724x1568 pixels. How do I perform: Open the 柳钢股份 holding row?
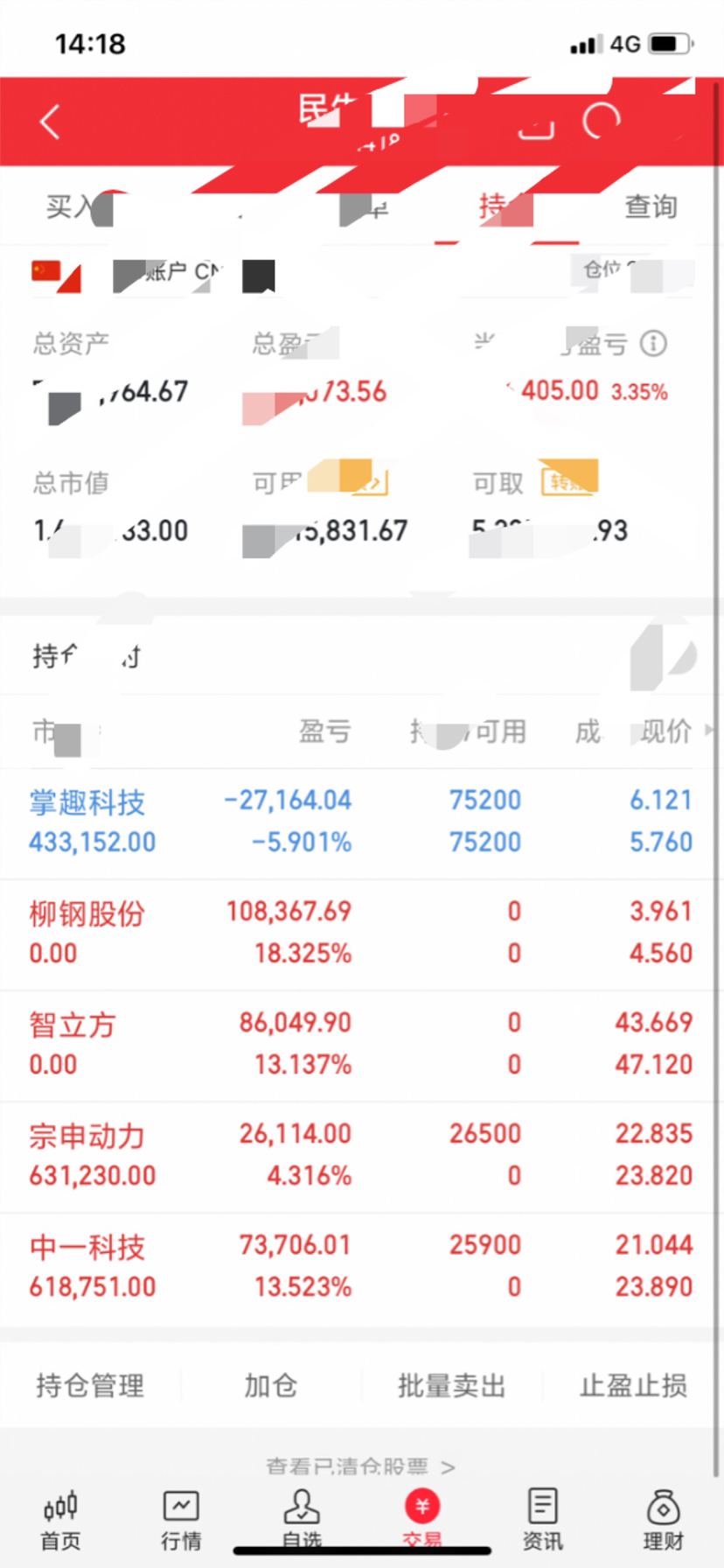click(362, 933)
